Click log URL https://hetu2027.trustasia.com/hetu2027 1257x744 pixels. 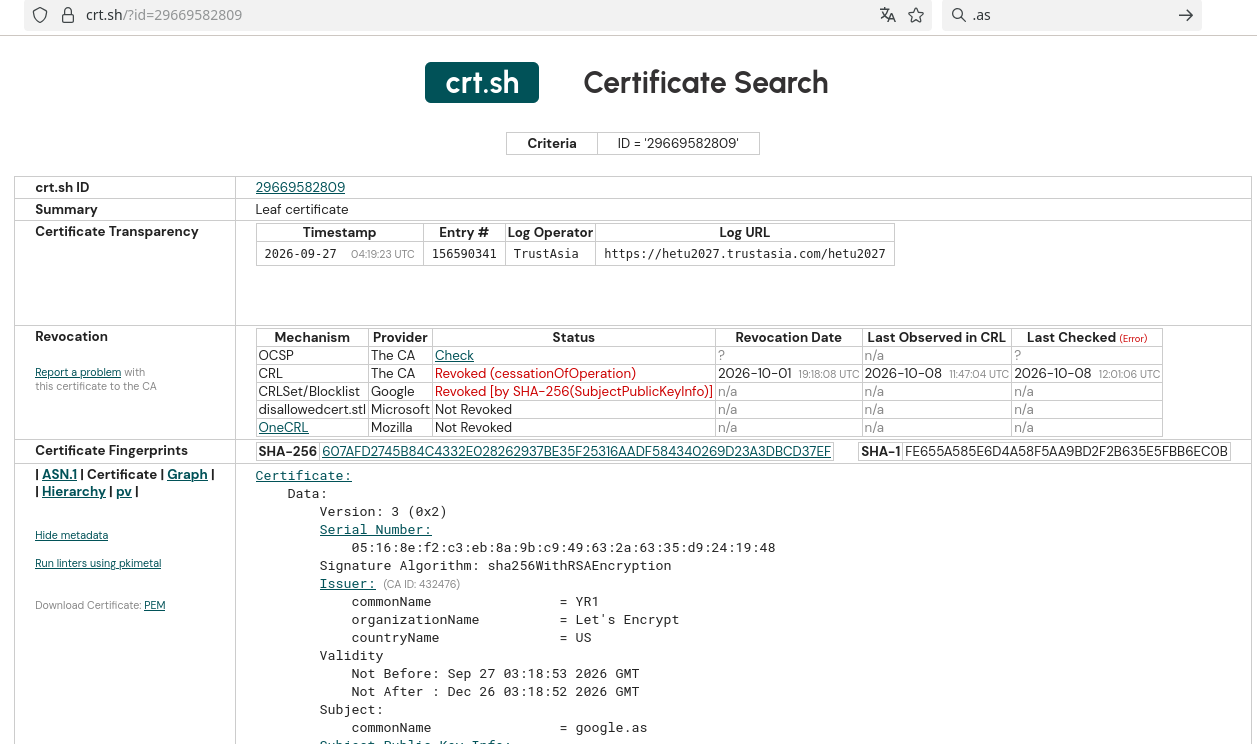(x=745, y=254)
